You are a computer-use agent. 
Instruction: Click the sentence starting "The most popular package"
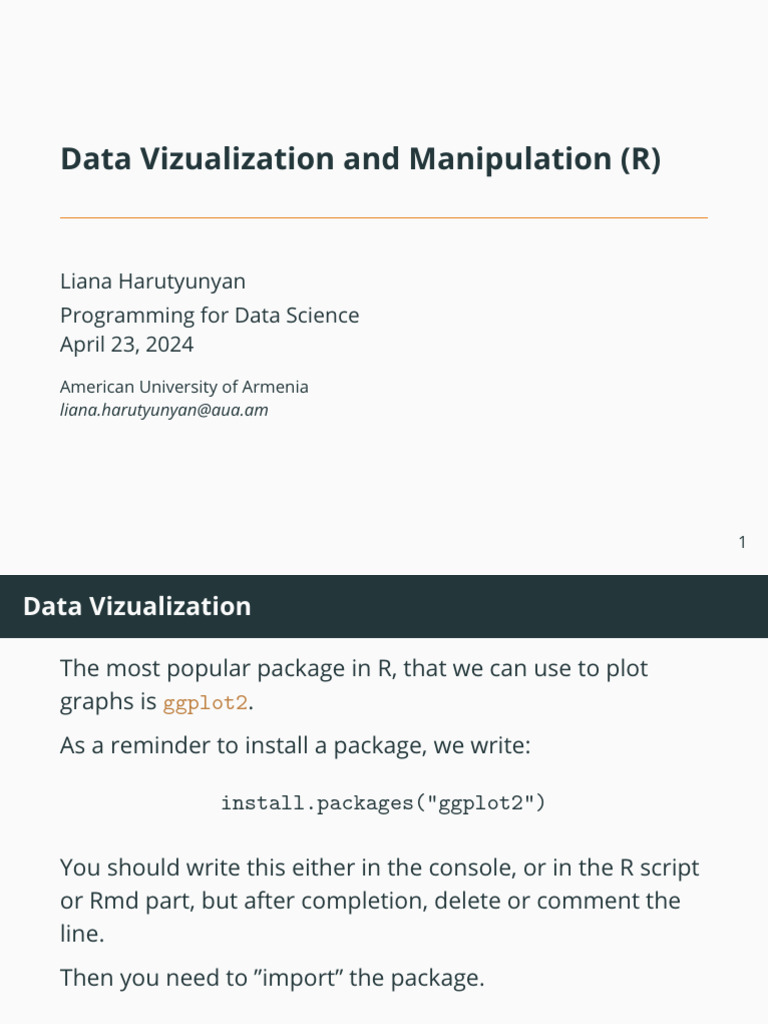pyautogui.click(x=354, y=668)
